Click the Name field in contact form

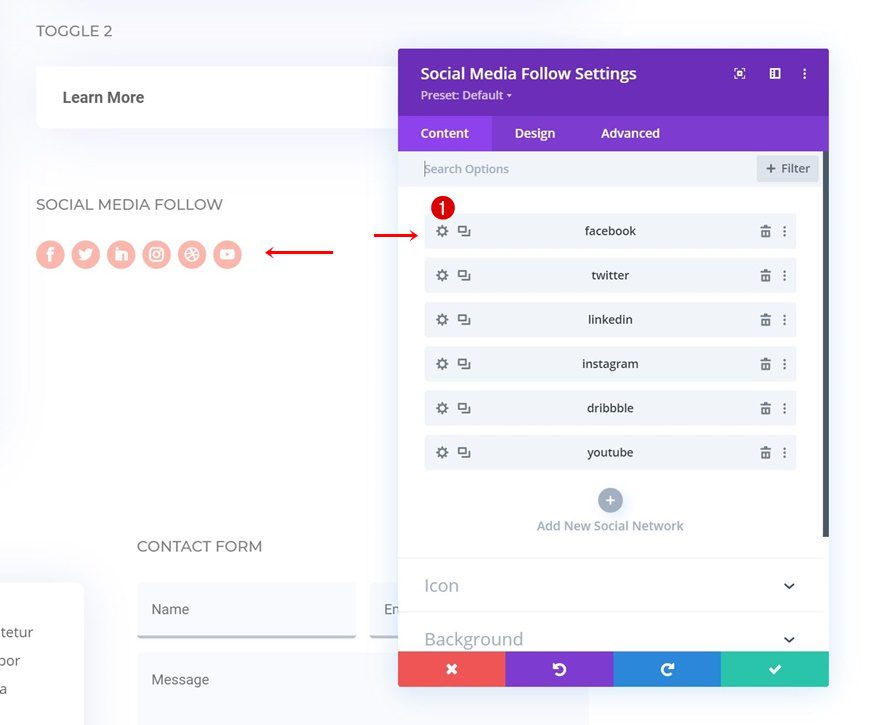[247, 609]
